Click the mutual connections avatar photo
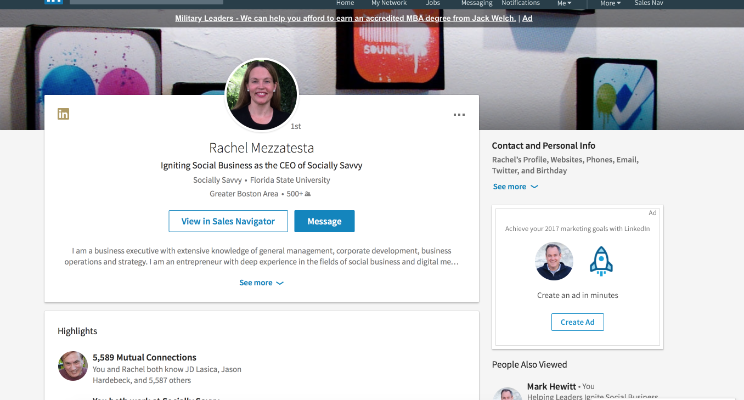 [x=73, y=366]
